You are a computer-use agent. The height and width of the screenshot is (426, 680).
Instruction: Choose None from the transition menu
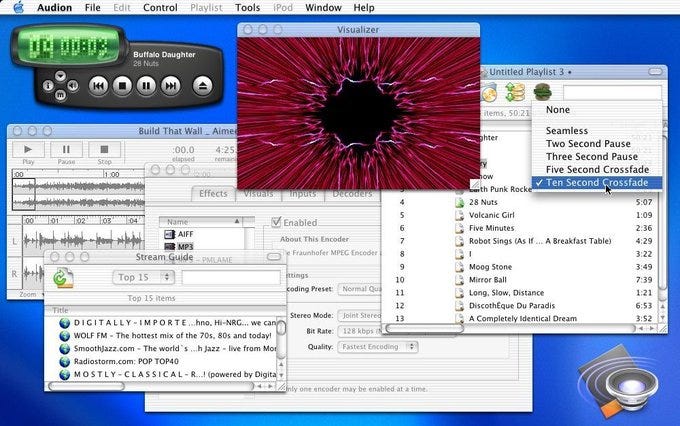click(x=597, y=110)
